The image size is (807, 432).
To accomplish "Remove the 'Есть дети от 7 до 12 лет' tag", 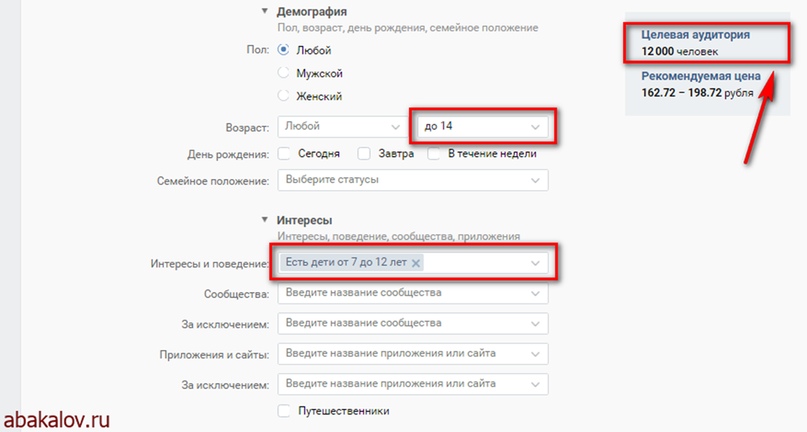I will point(416,263).
